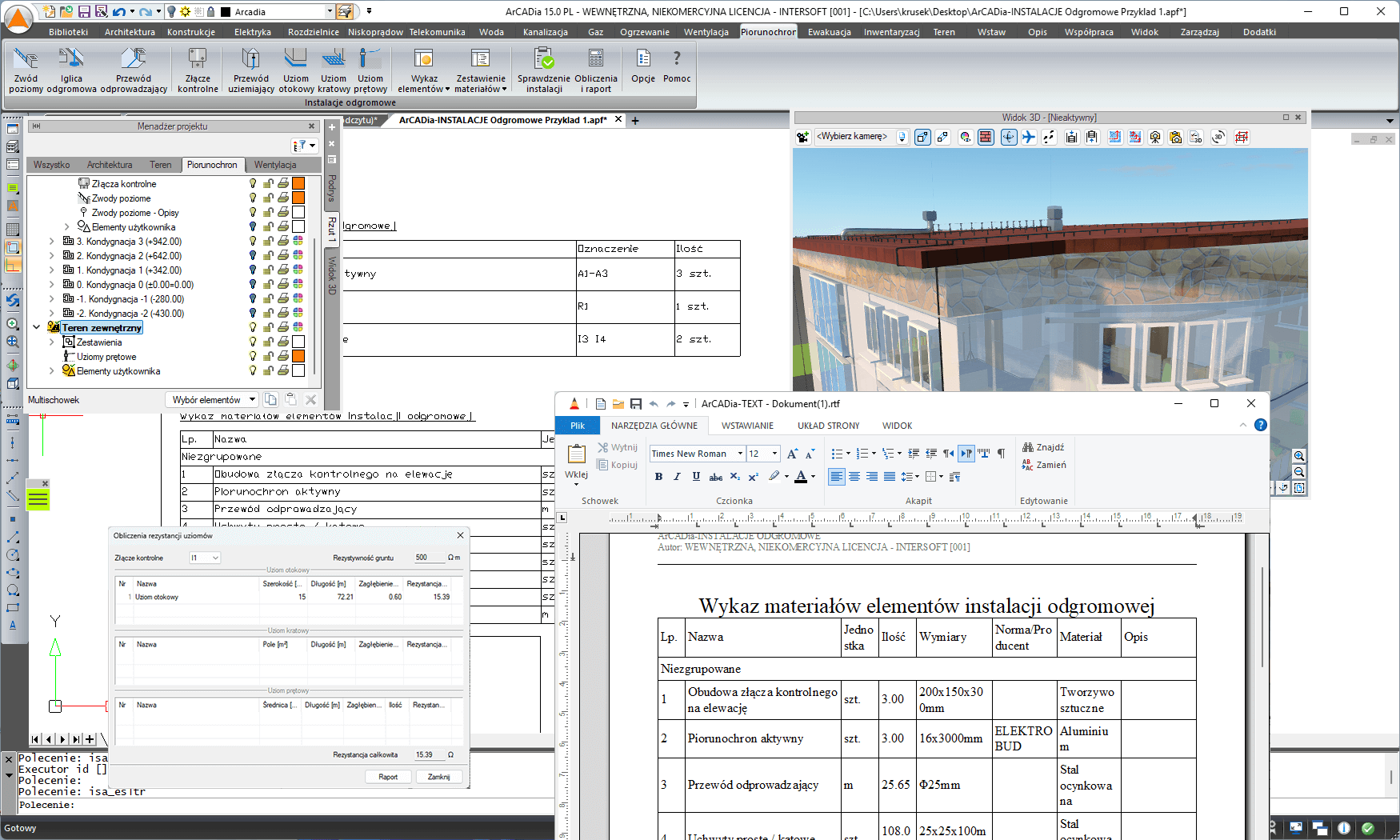Image resolution: width=1400 pixels, height=840 pixels.
Task: Switch to Wentylacja tab in Menadżer projektu
Action: pos(275,165)
